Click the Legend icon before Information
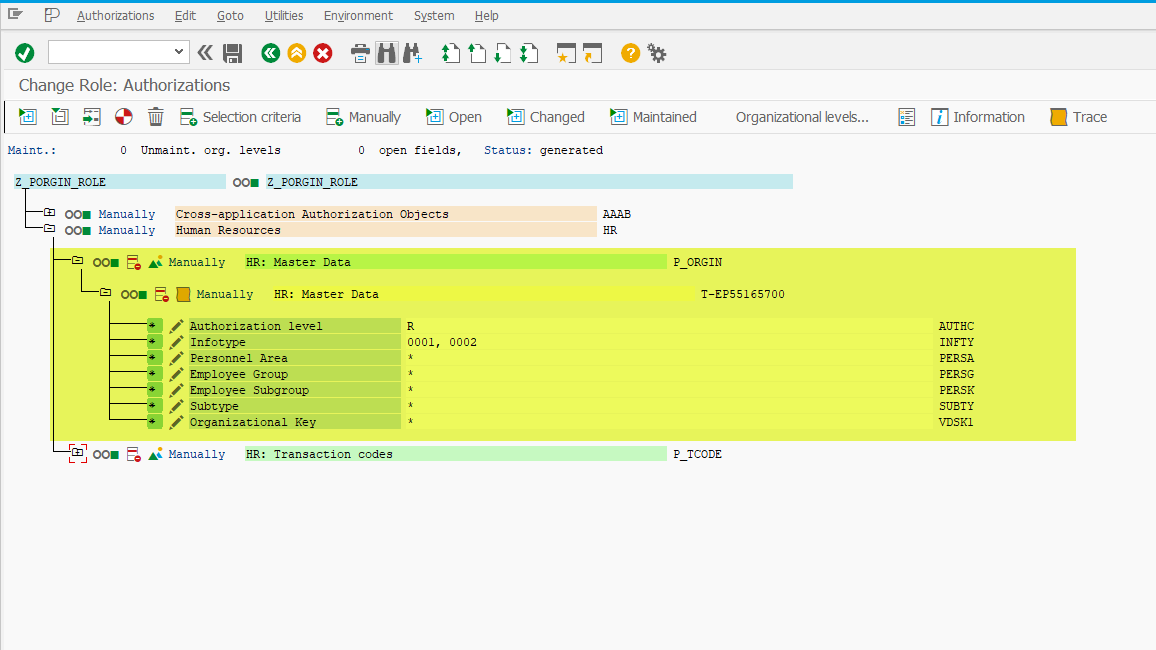 [x=907, y=117]
